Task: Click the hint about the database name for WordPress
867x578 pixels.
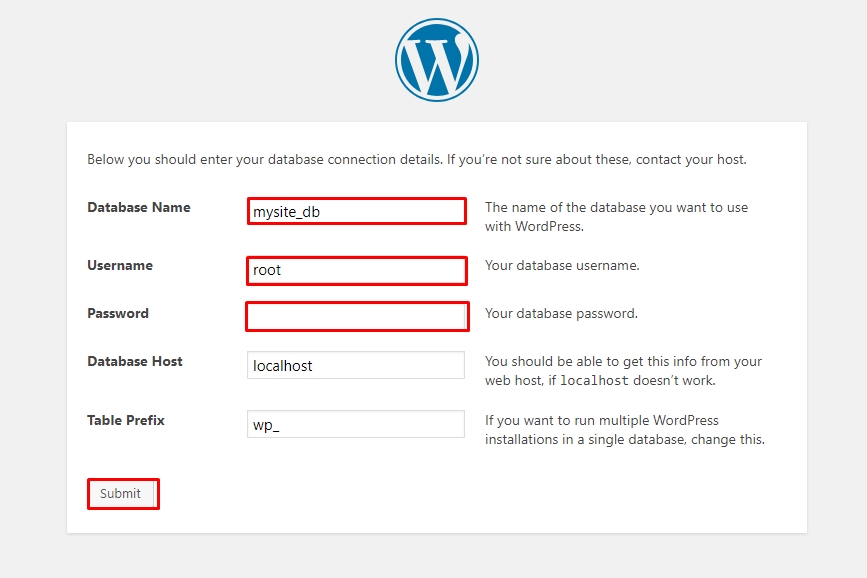Action: (x=617, y=217)
